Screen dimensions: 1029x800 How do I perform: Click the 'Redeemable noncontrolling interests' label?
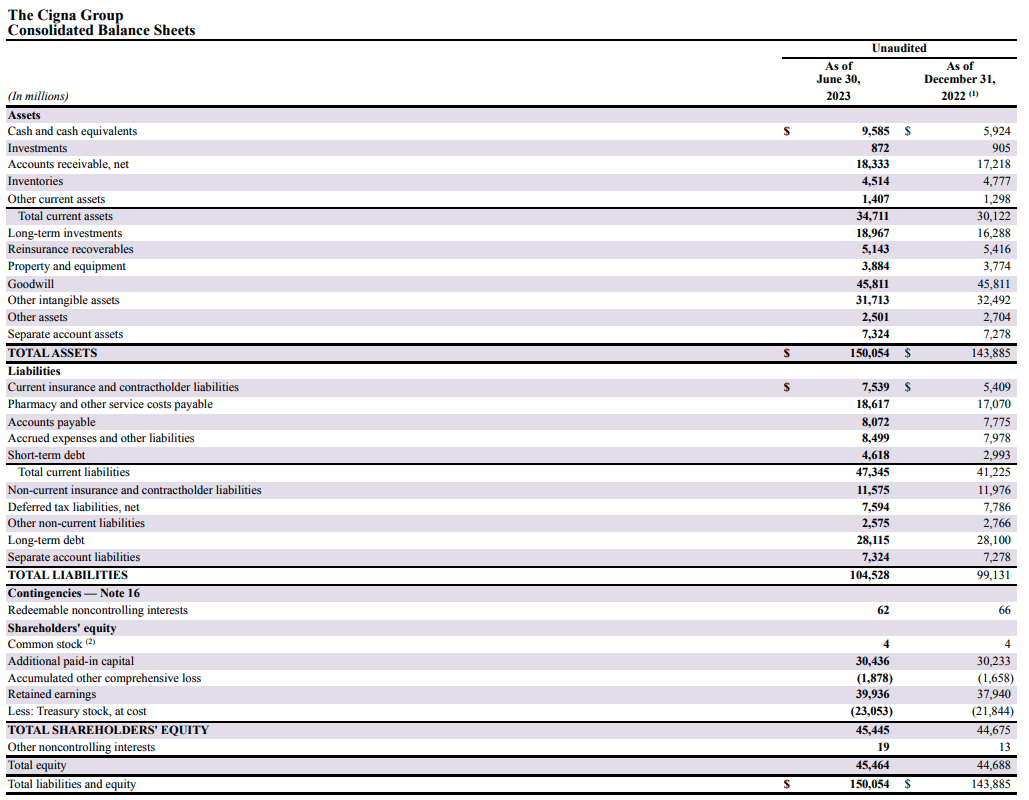pyautogui.click(x=98, y=611)
